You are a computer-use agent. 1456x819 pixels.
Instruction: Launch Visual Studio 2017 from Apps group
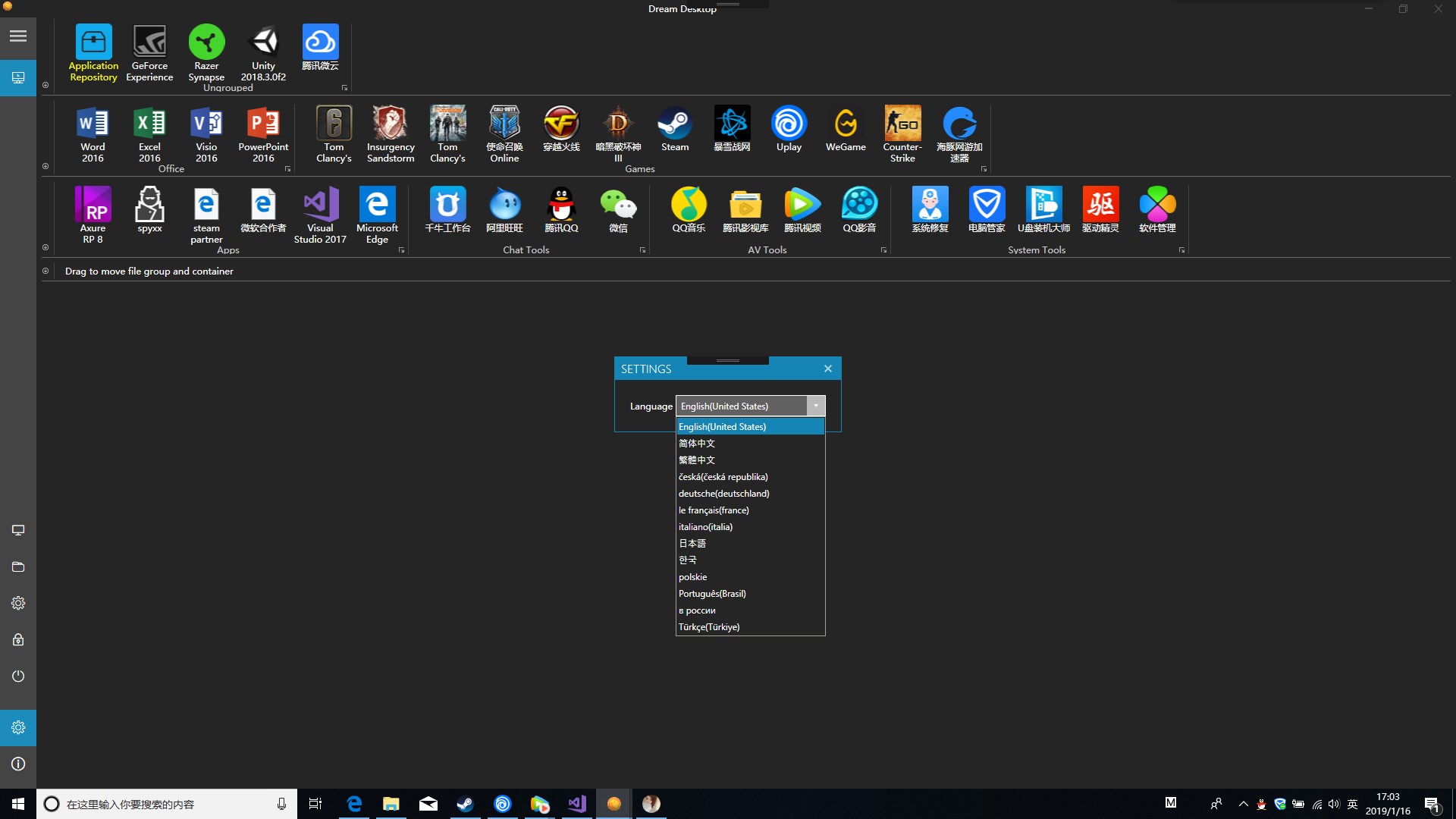(x=320, y=215)
